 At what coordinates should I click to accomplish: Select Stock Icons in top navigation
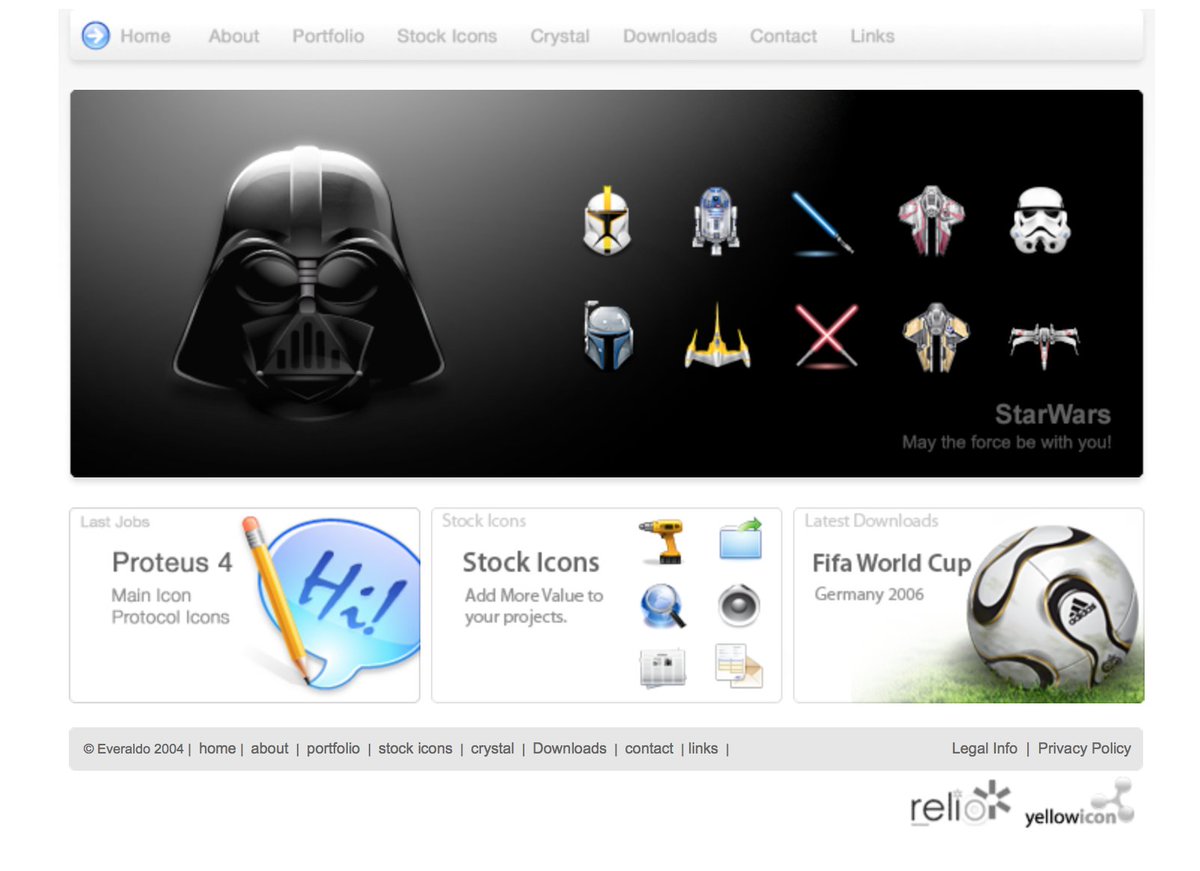tap(447, 36)
